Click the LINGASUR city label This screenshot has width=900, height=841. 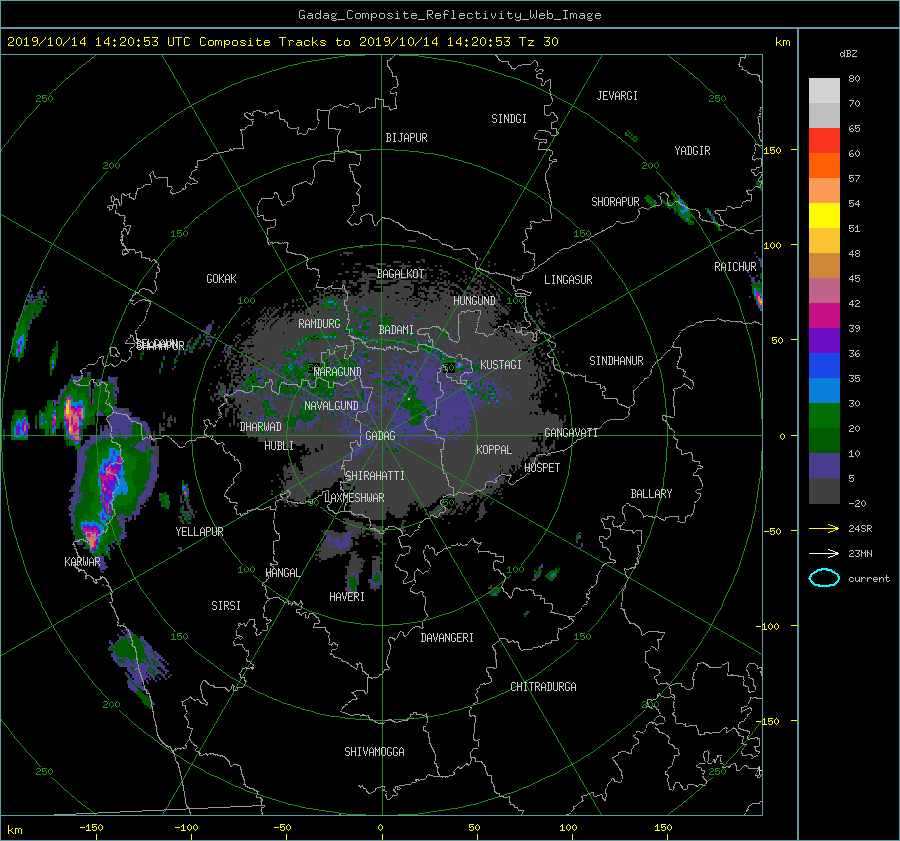tap(568, 280)
